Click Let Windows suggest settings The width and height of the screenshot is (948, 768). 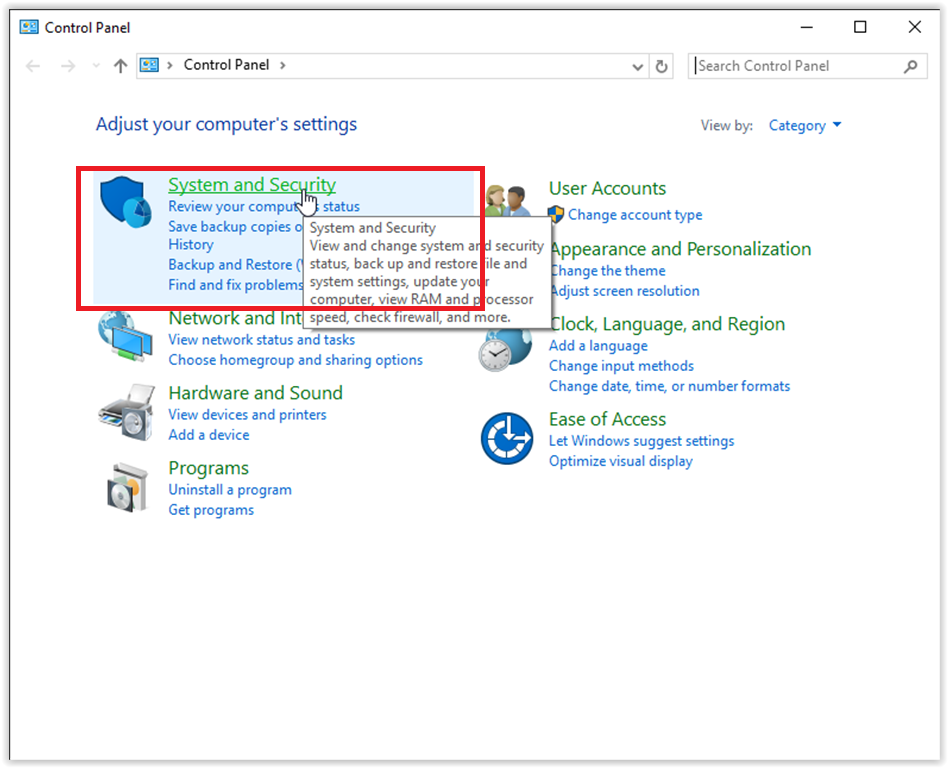(x=641, y=441)
